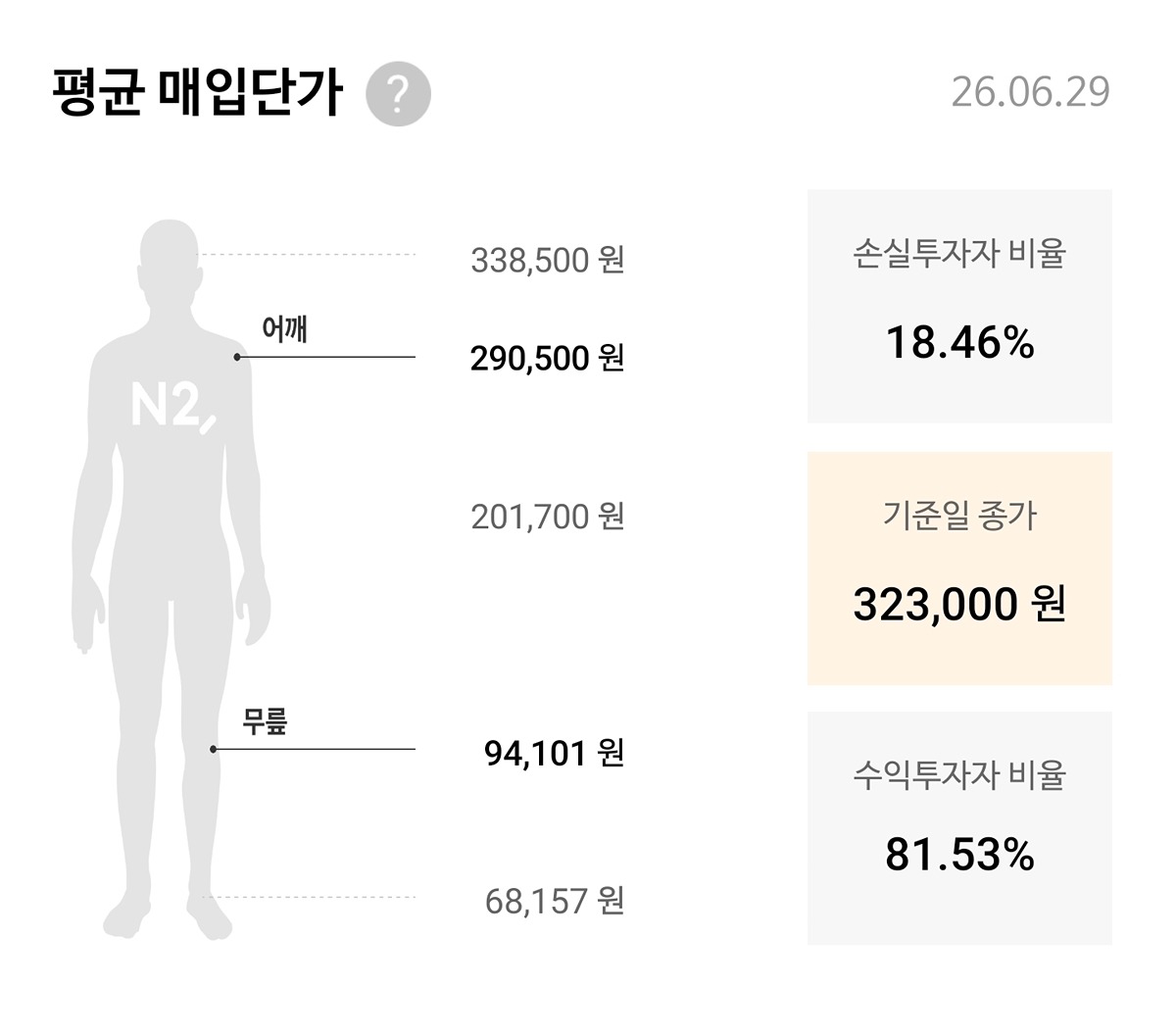
Task: Open the 손실투자자 비율 card
Action: click(x=959, y=306)
